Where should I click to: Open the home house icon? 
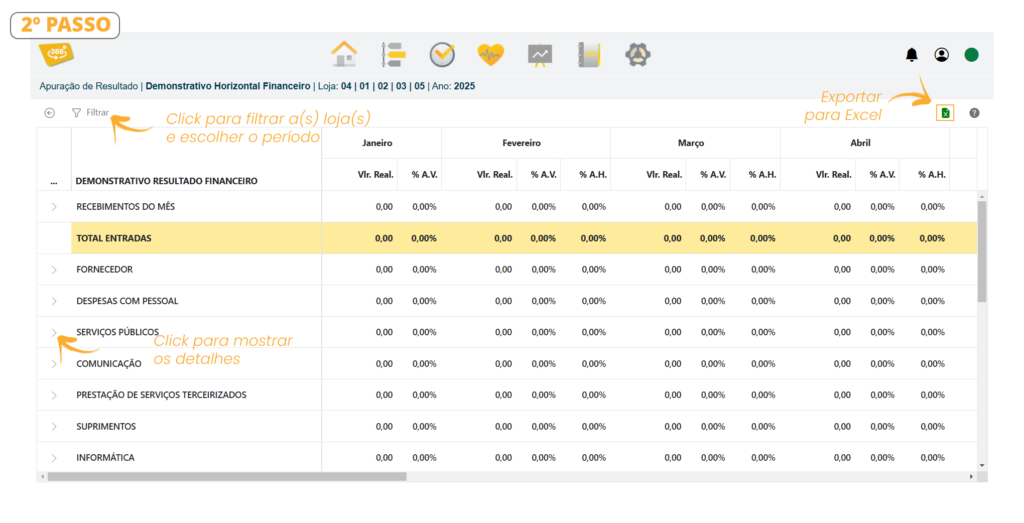[x=344, y=54]
